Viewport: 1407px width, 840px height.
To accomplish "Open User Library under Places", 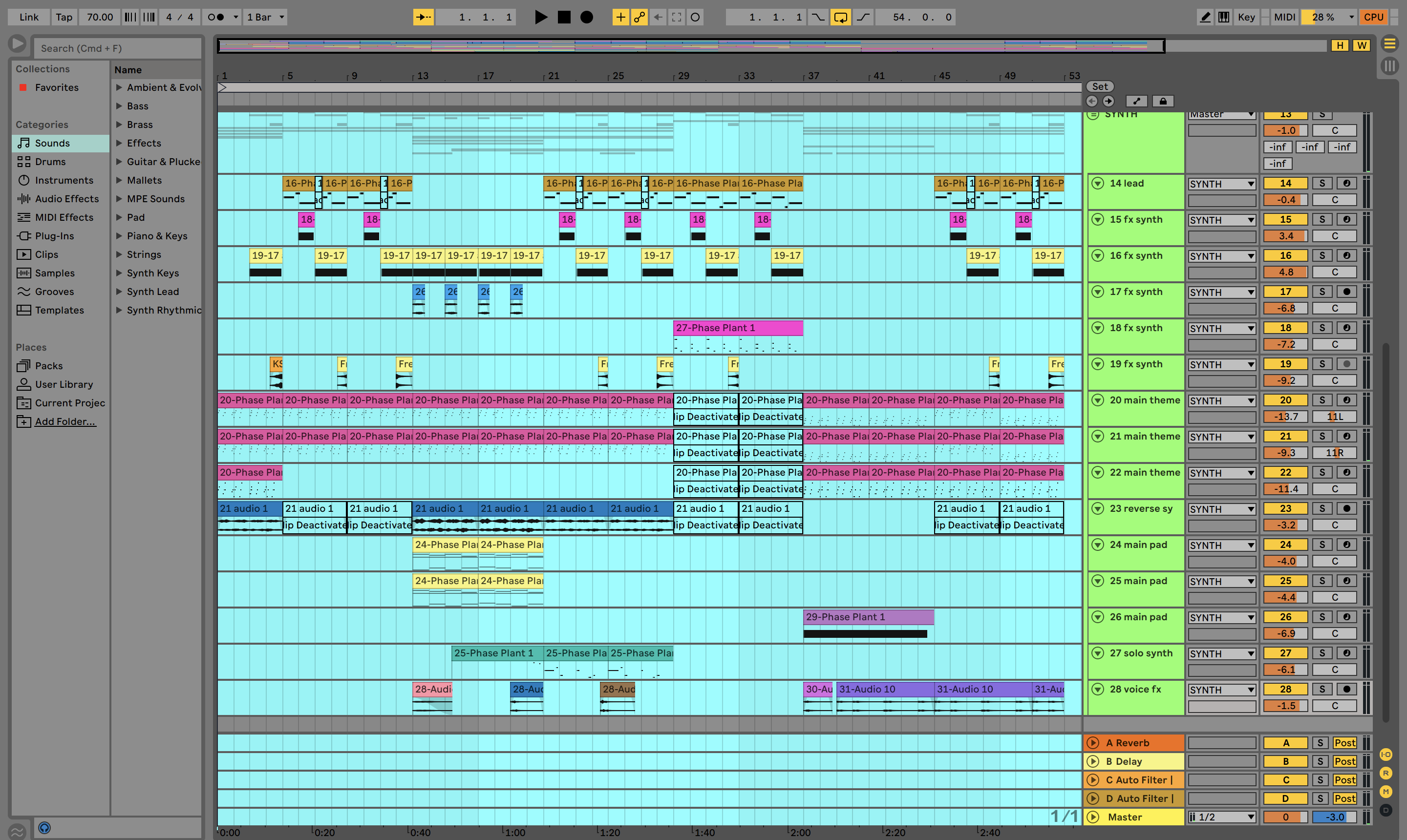I will [x=60, y=385].
